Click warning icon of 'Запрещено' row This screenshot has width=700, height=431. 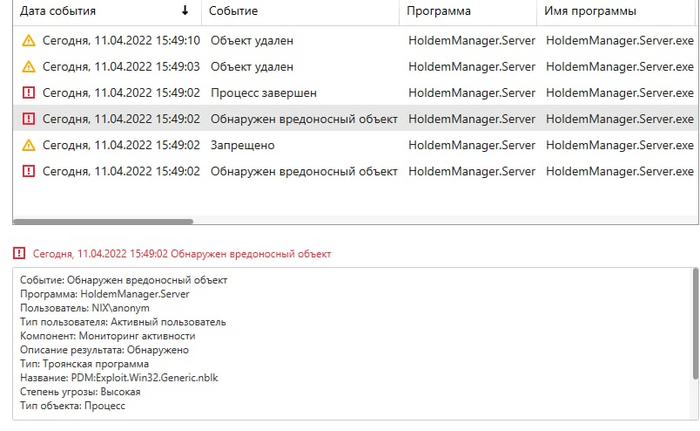click(28, 145)
